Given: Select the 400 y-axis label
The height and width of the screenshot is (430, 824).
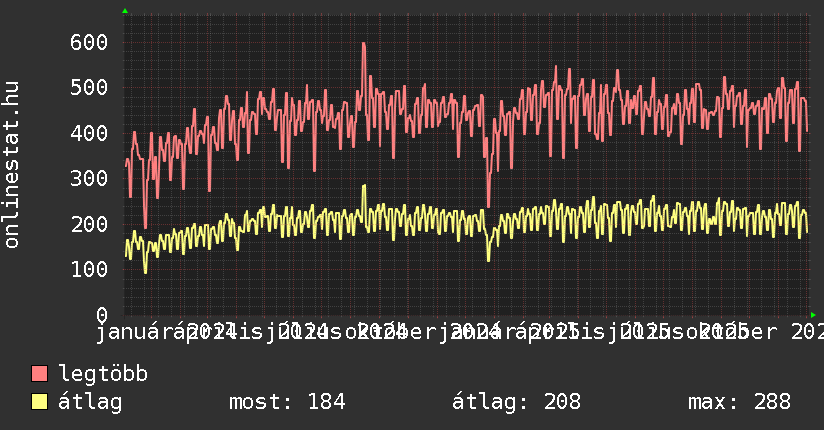Looking at the screenshot, I should pyautogui.click(x=89, y=133).
